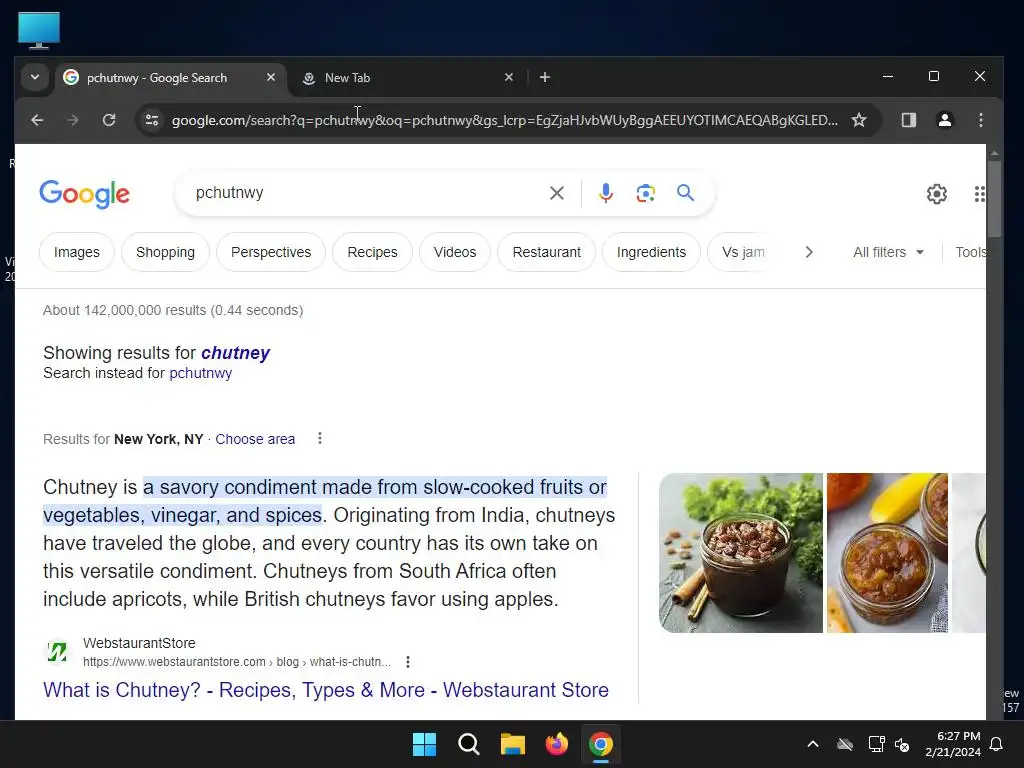Click the forward navigation arrow
The height and width of the screenshot is (768, 1024).
pyautogui.click(x=73, y=120)
